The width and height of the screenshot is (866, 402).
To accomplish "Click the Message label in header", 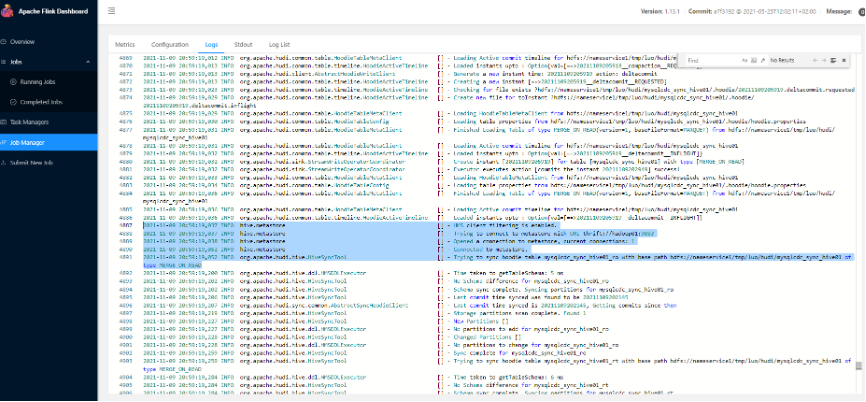I will [839, 12].
